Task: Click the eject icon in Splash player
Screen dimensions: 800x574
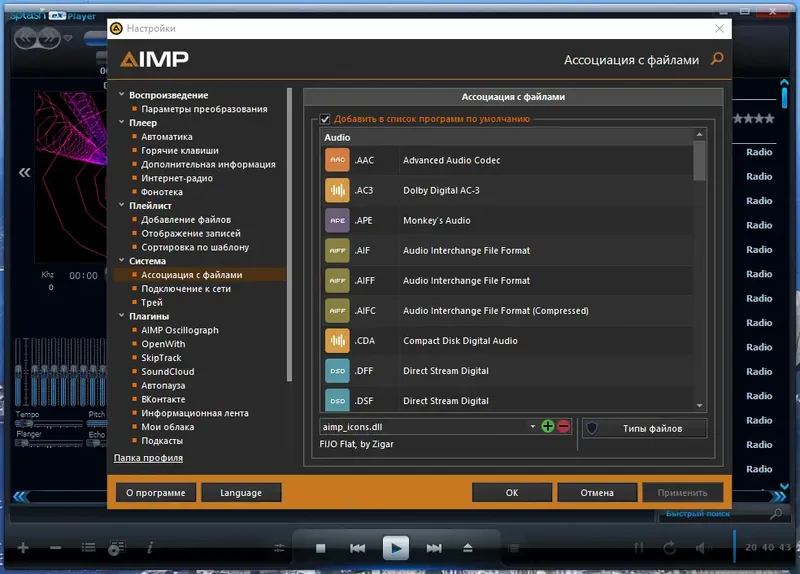Action: coord(468,548)
